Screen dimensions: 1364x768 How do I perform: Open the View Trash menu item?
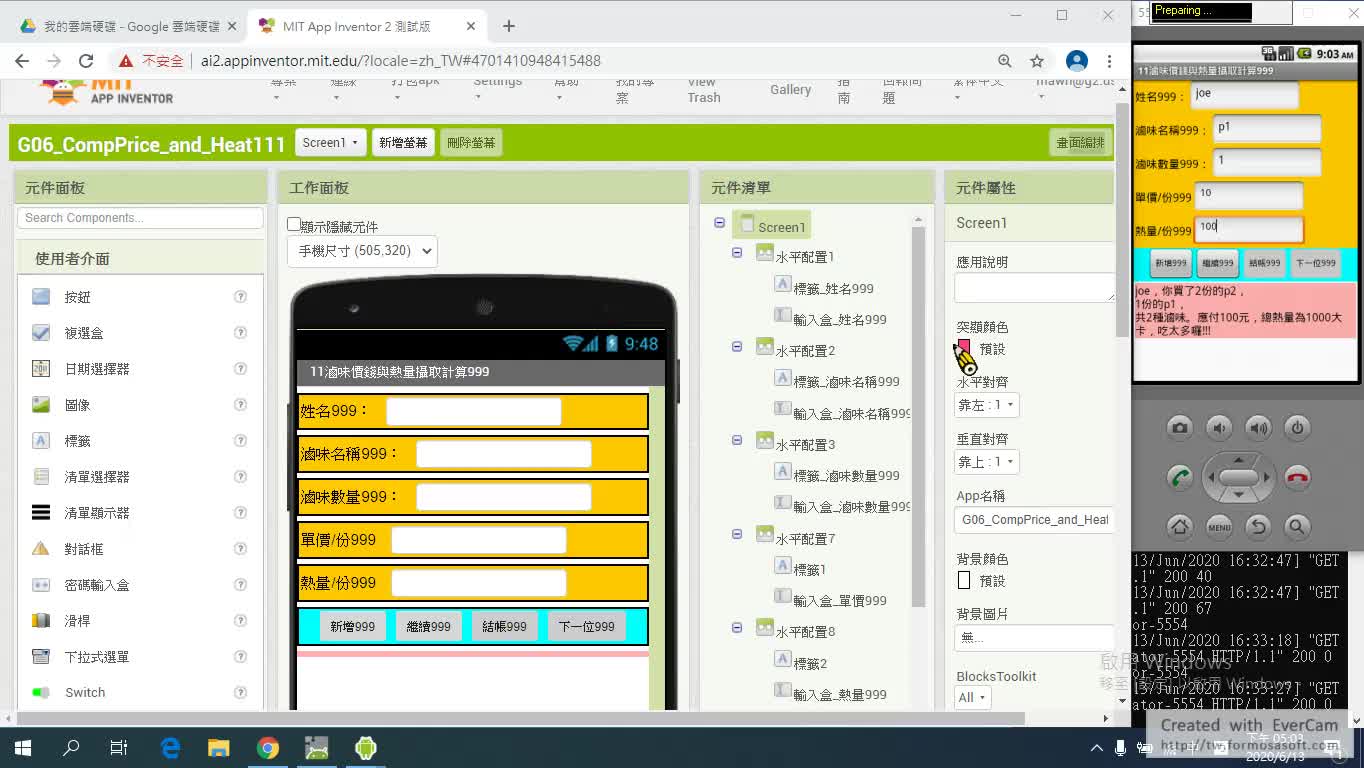[704, 90]
